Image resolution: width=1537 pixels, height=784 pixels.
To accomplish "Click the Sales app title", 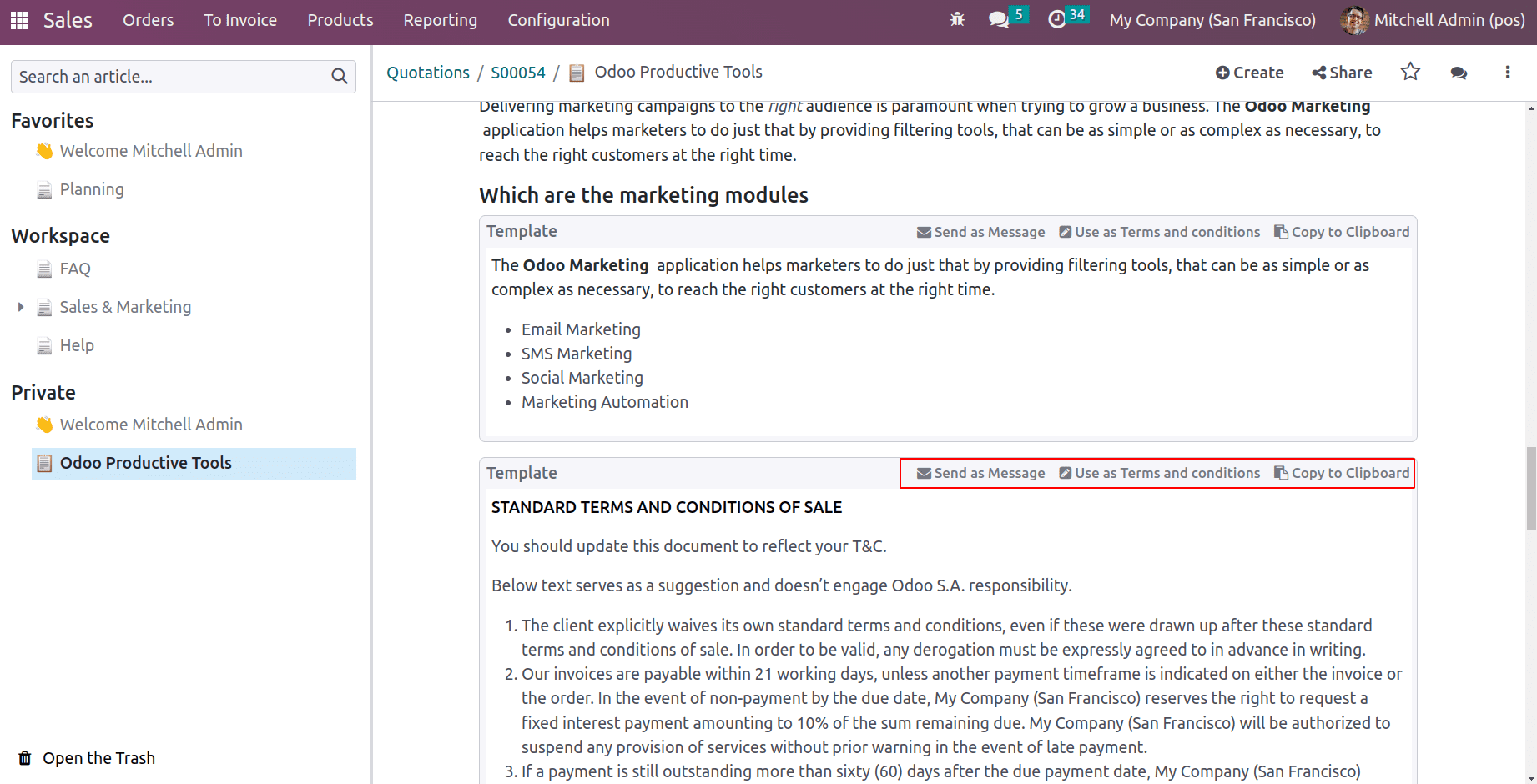I will point(68,20).
